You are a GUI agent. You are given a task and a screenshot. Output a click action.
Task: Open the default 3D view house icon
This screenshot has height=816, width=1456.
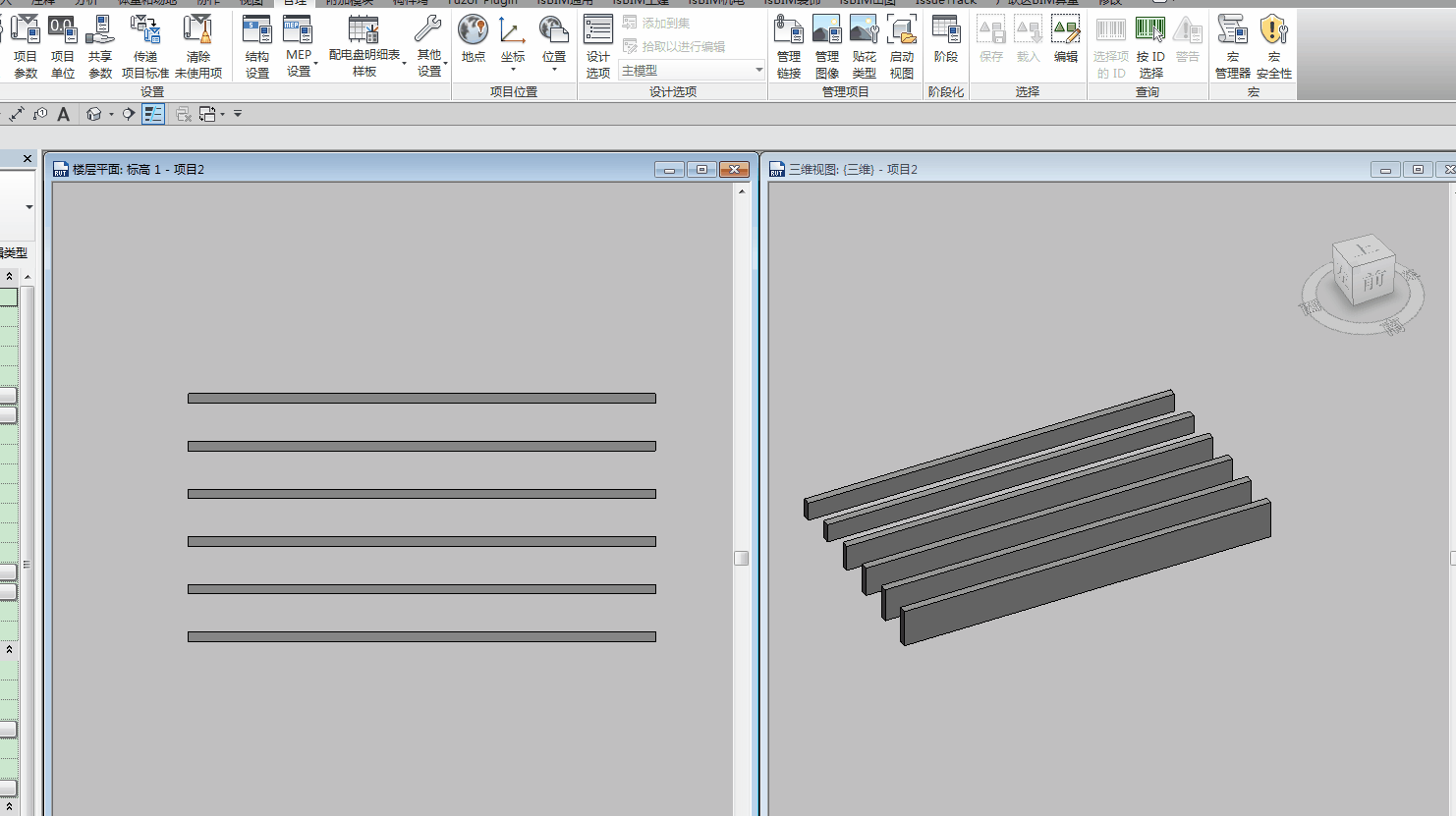[94, 114]
